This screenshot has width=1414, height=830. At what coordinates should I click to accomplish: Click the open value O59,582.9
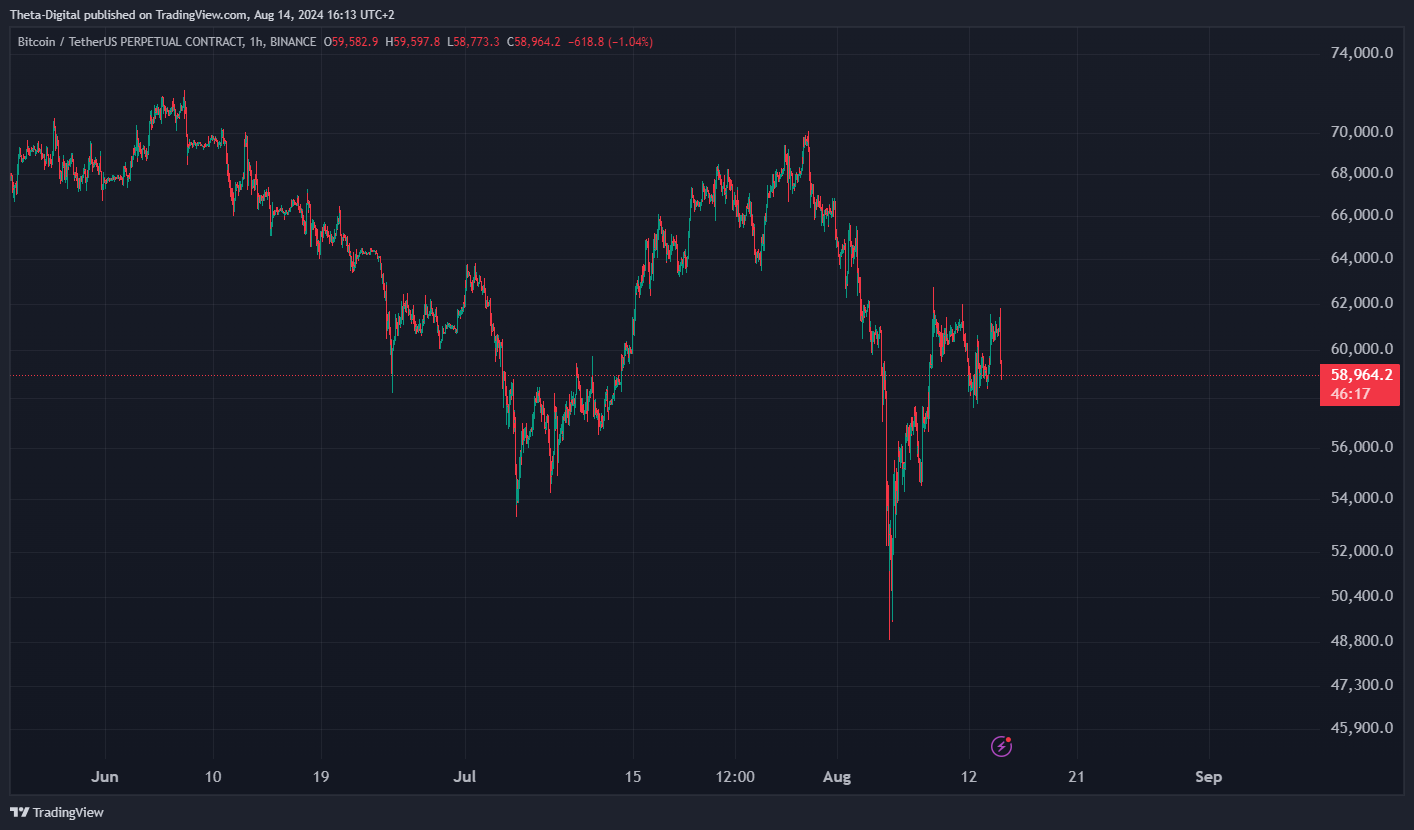click(x=351, y=42)
